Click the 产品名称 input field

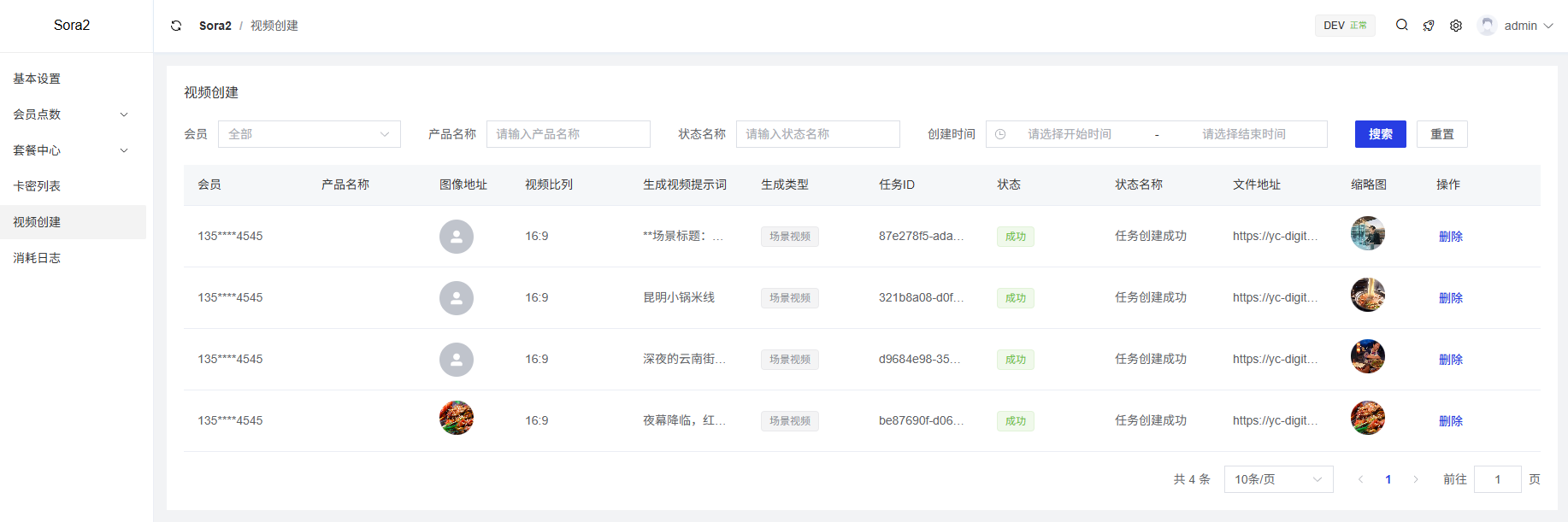coord(568,134)
